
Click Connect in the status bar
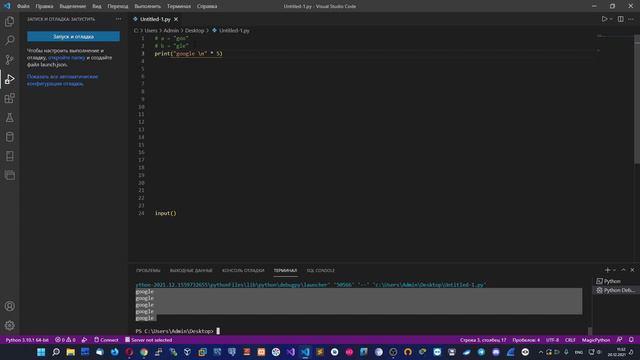click(106, 340)
